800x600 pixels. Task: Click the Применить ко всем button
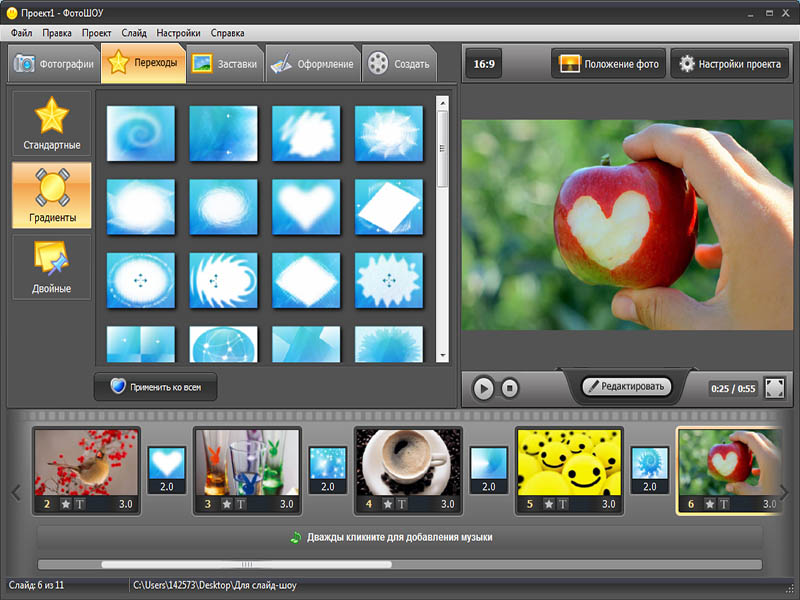pos(155,387)
